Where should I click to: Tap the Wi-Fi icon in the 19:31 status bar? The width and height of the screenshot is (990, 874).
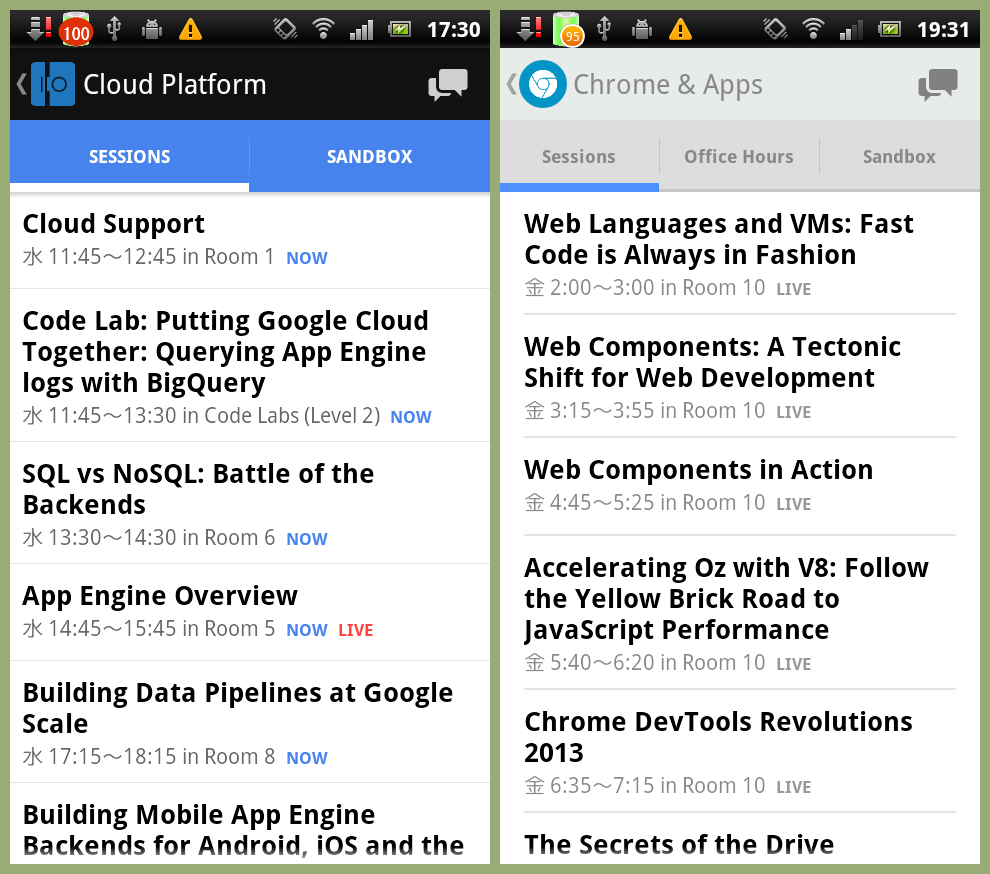tap(813, 29)
